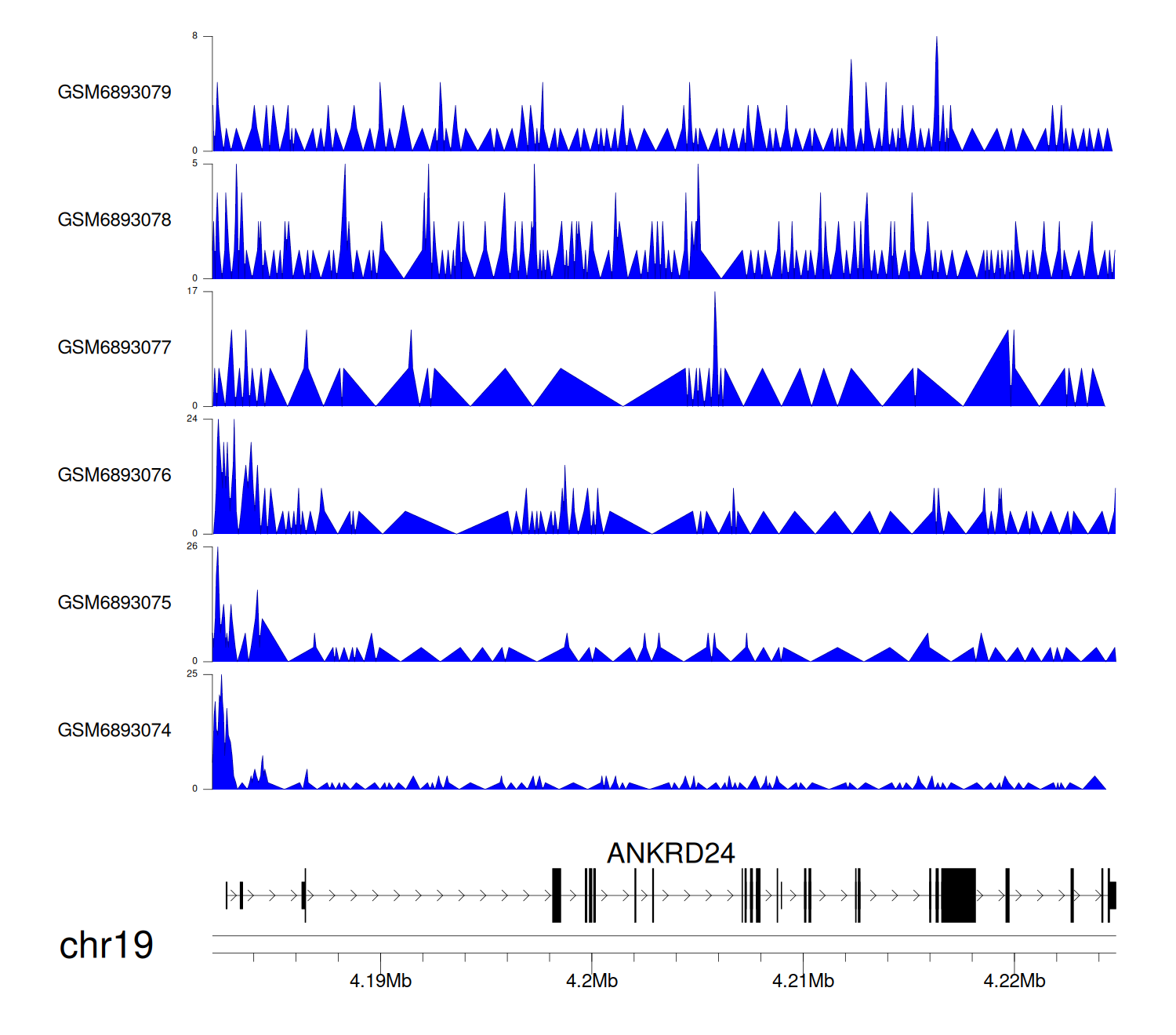Click the y-axis maximum value 17
The image size is (1176, 1035).
click(x=192, y=291)
